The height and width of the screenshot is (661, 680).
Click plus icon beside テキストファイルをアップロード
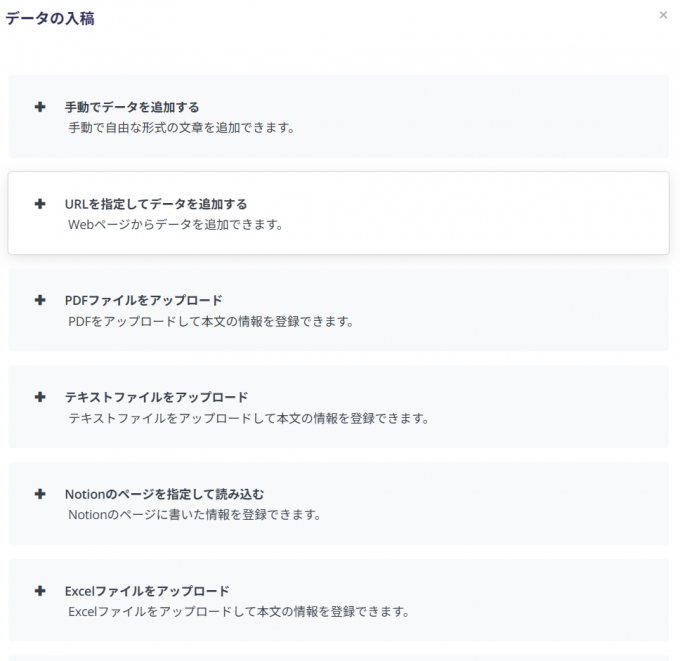tap(40, 397)
